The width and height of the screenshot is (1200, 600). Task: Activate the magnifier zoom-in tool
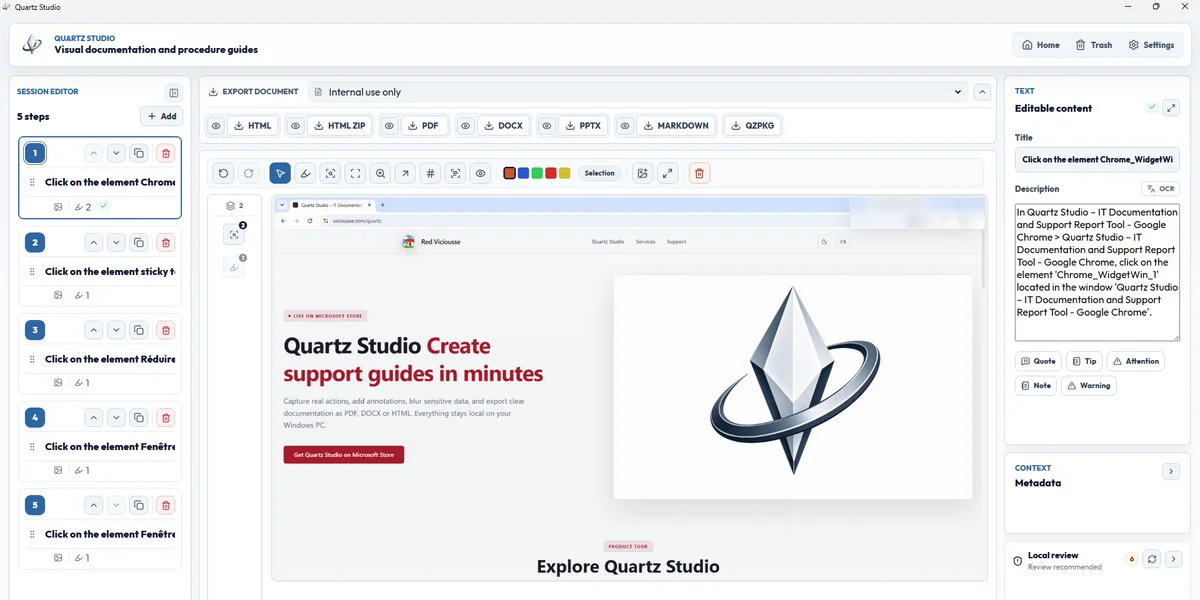coord(380,173)
